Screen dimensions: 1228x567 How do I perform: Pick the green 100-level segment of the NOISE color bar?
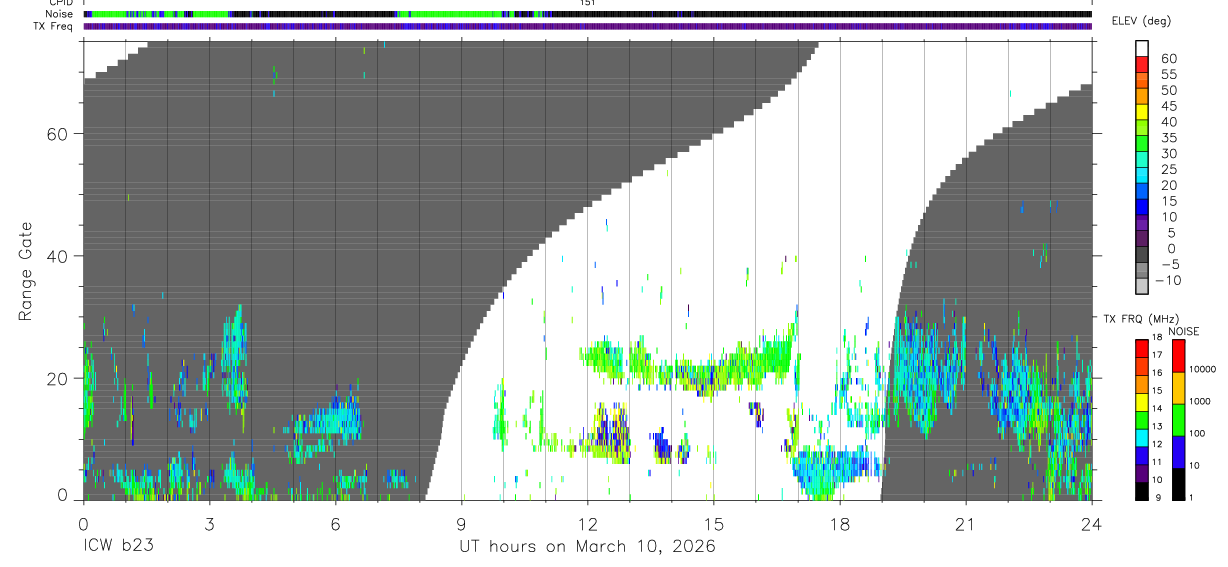click(x=1179, y=418)
